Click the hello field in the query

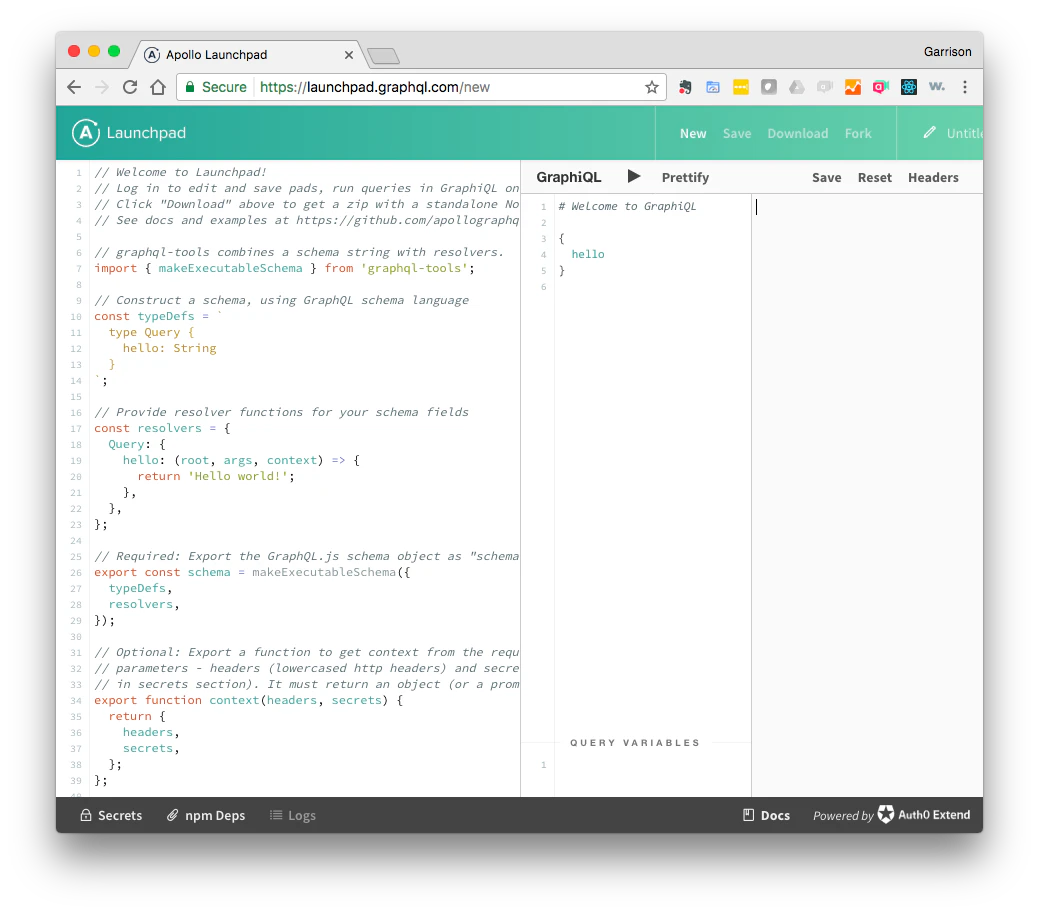pyautogui.click(x=588, y=254)
